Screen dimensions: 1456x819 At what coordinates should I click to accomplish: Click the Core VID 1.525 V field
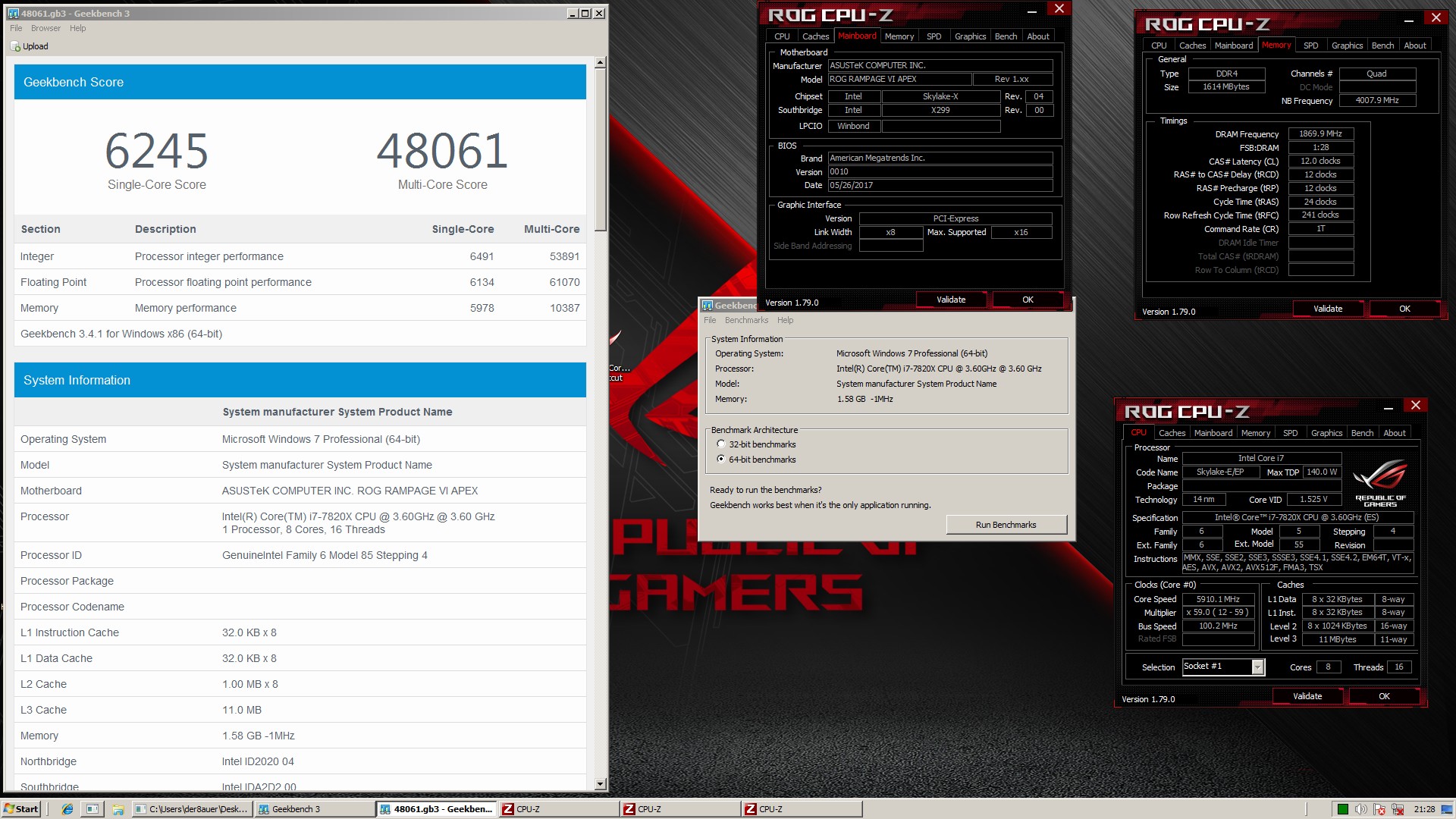tap(1313, 500)
